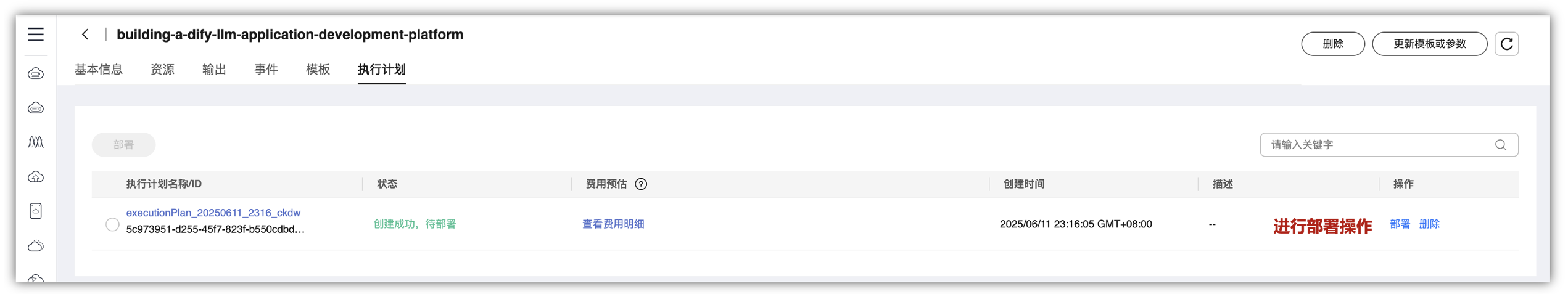Click the 删除 button at top right

click(1332, 44)
